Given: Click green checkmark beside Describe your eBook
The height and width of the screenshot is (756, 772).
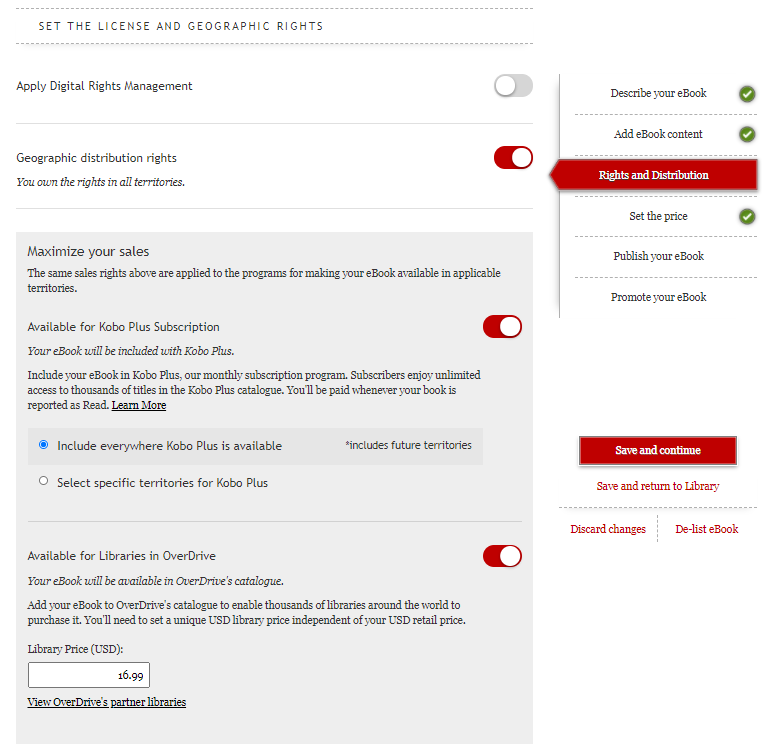Looking at the screenshot, I should click(x=747, y=94).
